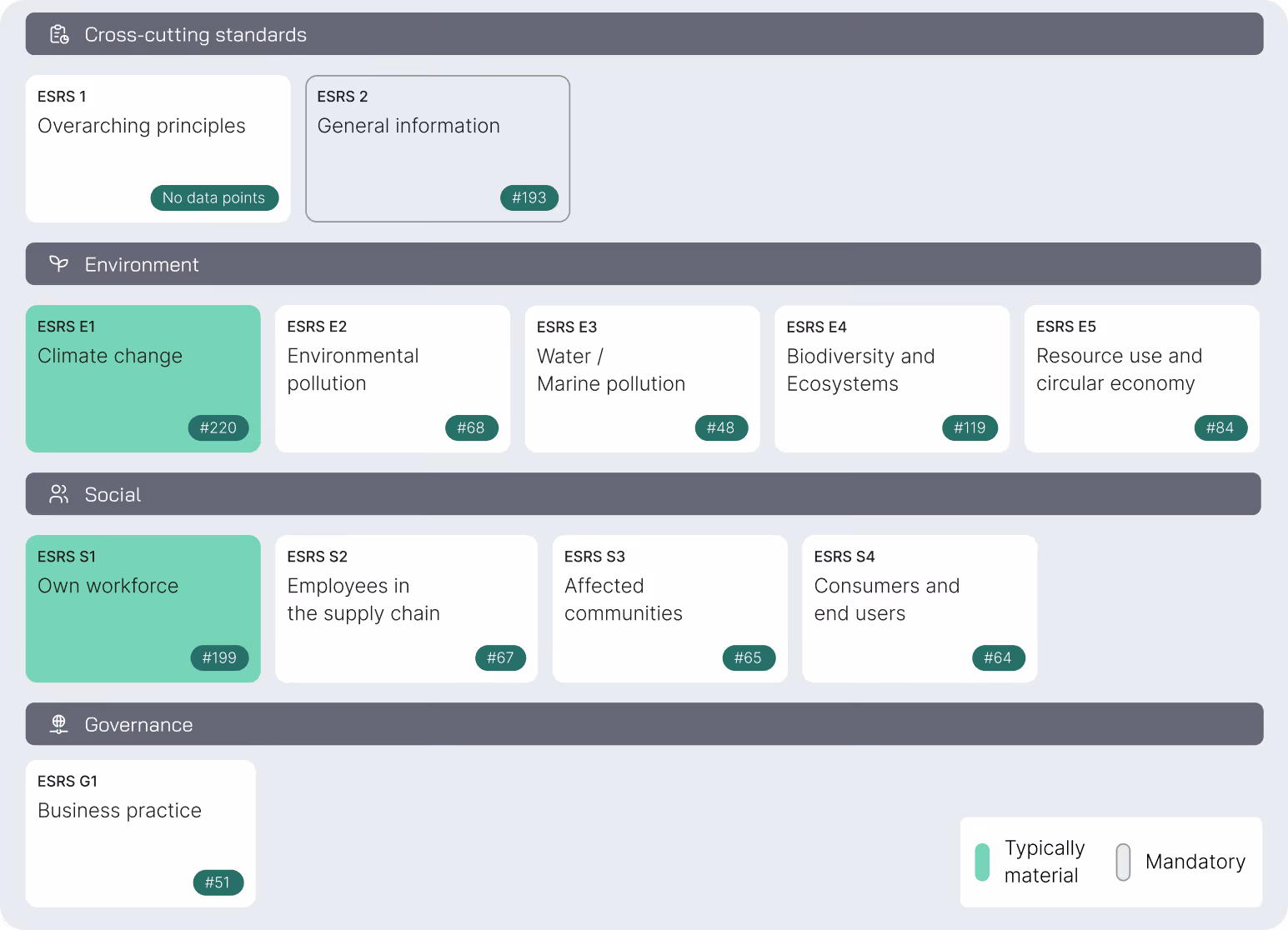
Task: Select the ESRS S1 Own workforce card
Action: pos(143,609)
